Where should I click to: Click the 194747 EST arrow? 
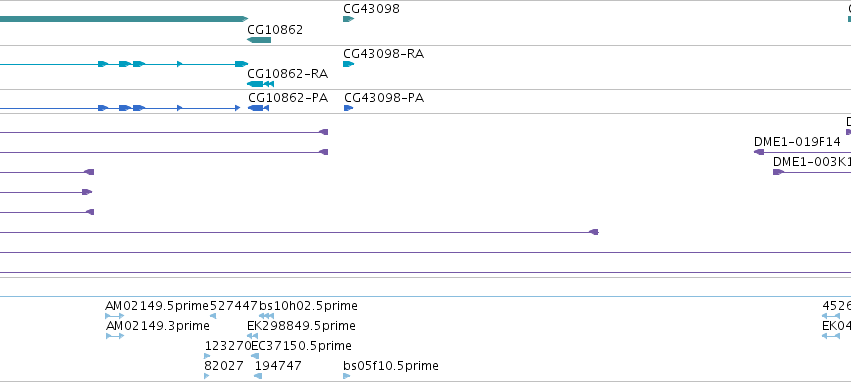pyautogui.click(x=258, y=376)
